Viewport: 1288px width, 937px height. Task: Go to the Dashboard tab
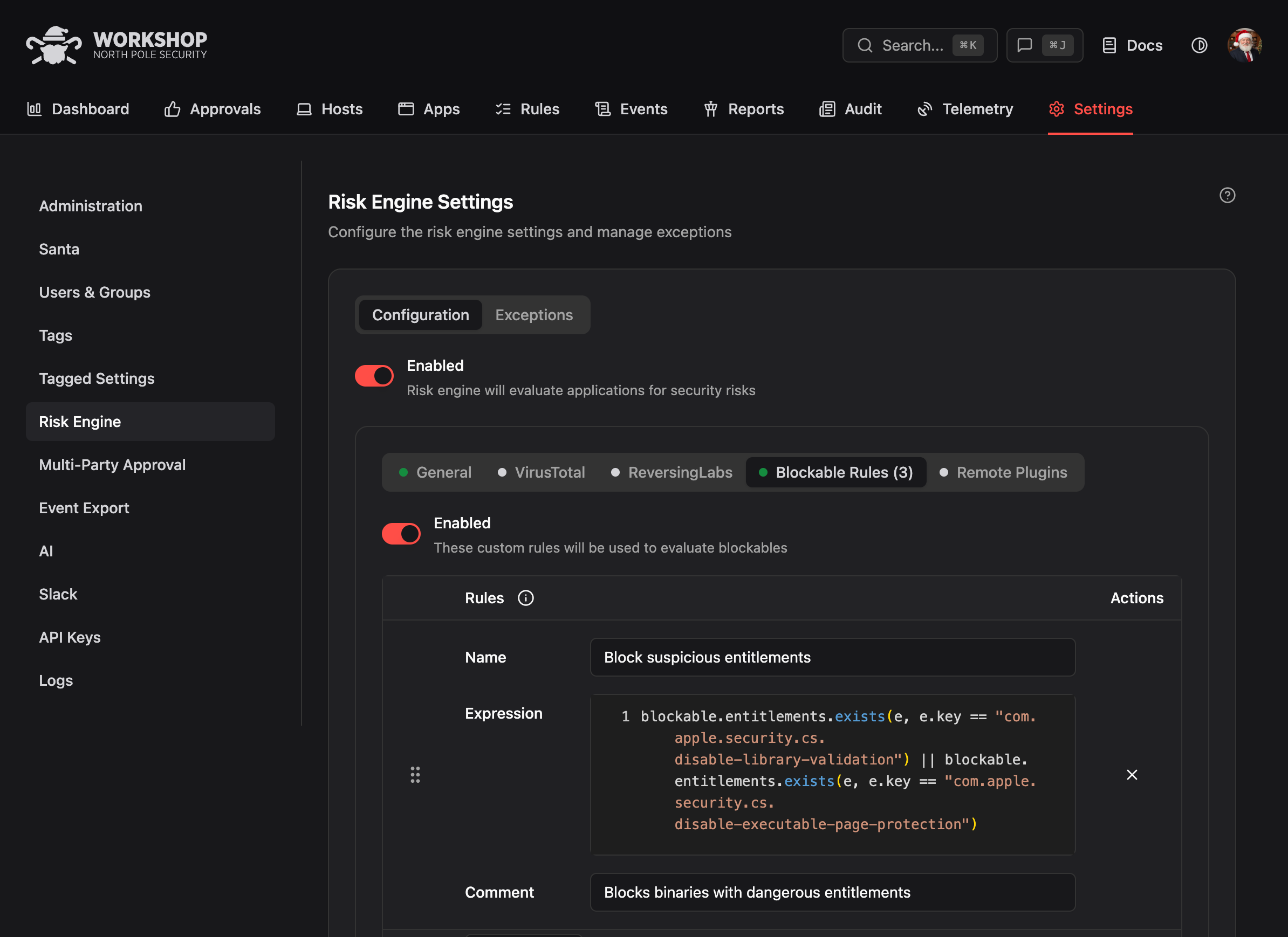pyautogui.click(x=78, y=109)
